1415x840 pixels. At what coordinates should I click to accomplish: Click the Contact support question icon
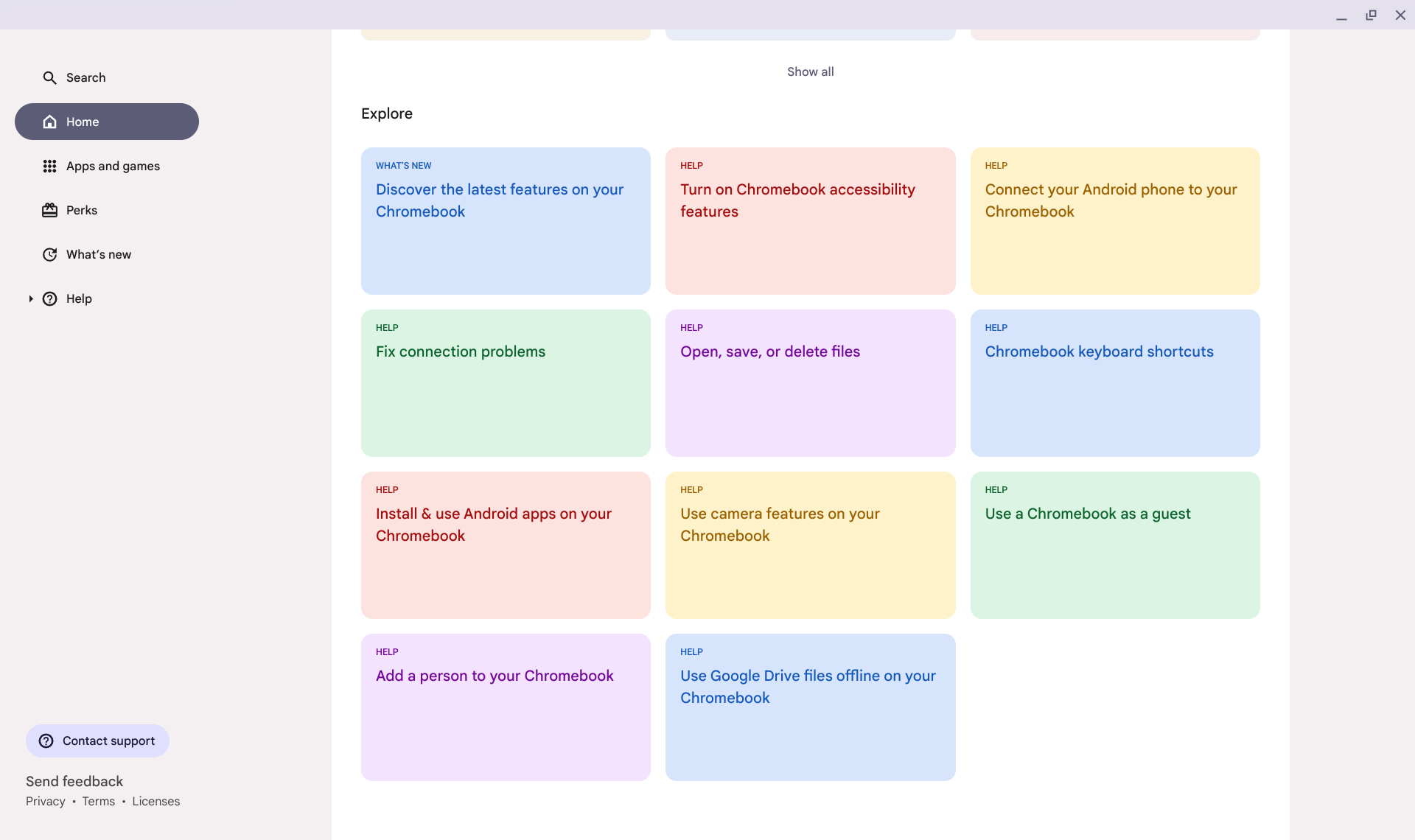coord(46,741)
